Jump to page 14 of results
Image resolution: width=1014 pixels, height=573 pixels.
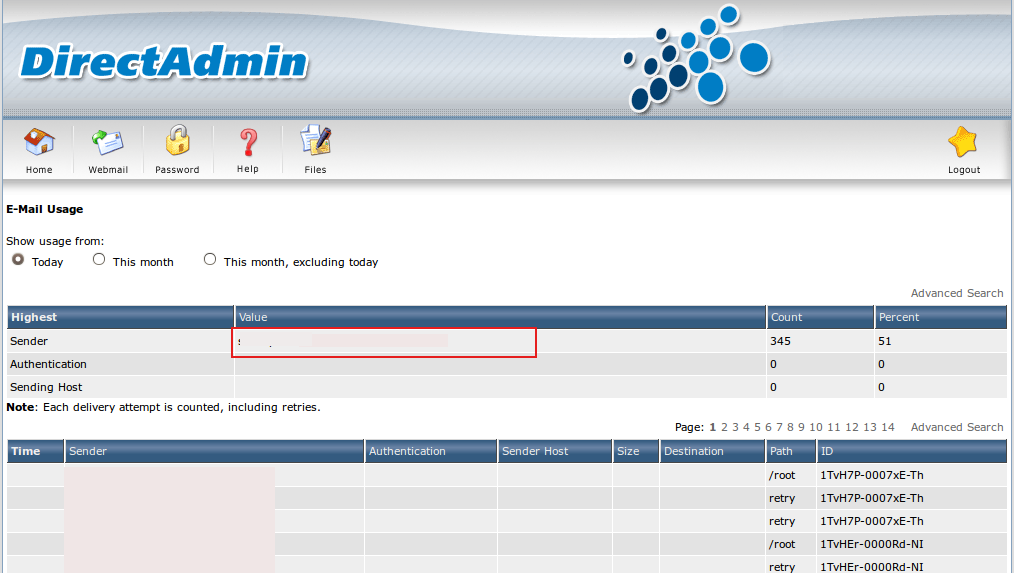pyautogui.click(x=888, y=427)
